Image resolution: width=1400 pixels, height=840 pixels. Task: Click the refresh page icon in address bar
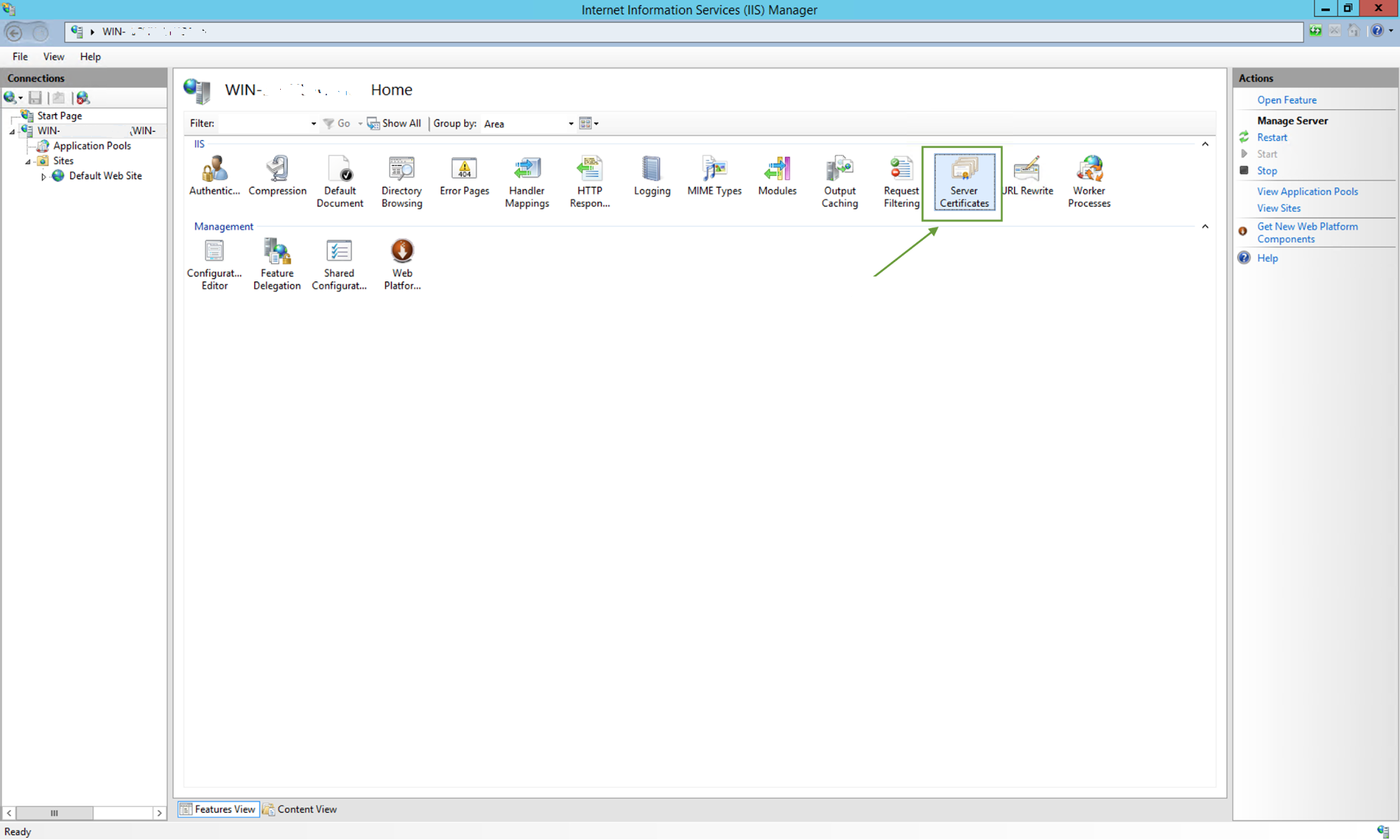click(x=1315, y=31)
